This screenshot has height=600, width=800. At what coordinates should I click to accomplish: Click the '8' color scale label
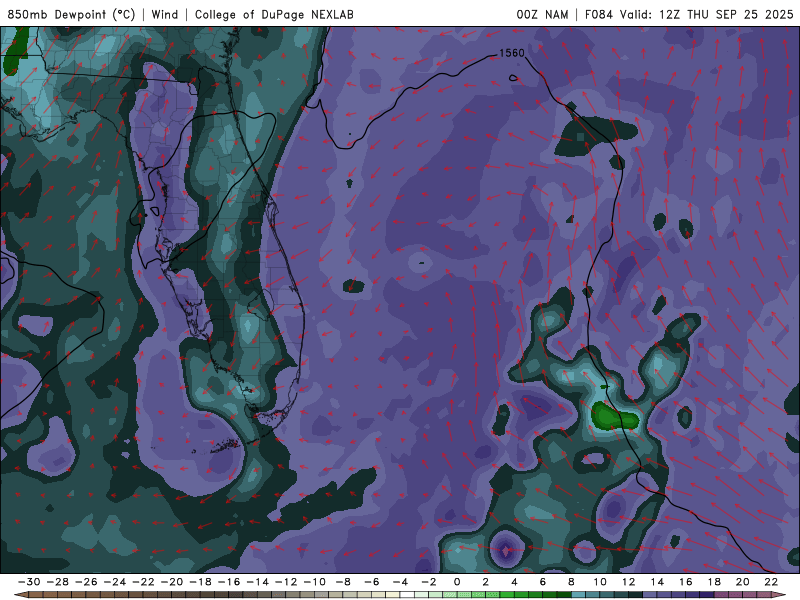571,582
